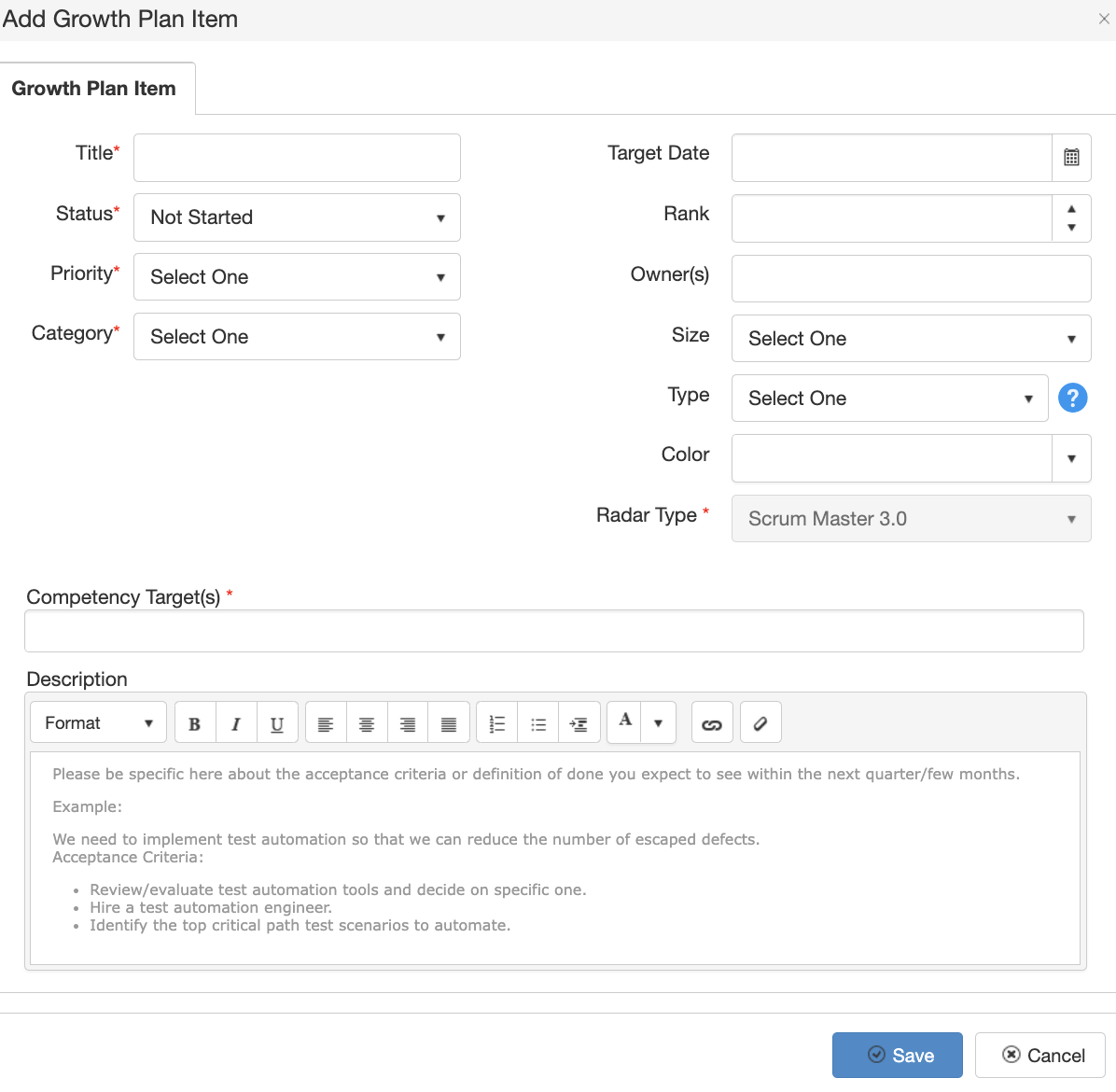Toggle bold formatting in Description
This screenshot has height=1092, width=1116.
pos(194,724)
